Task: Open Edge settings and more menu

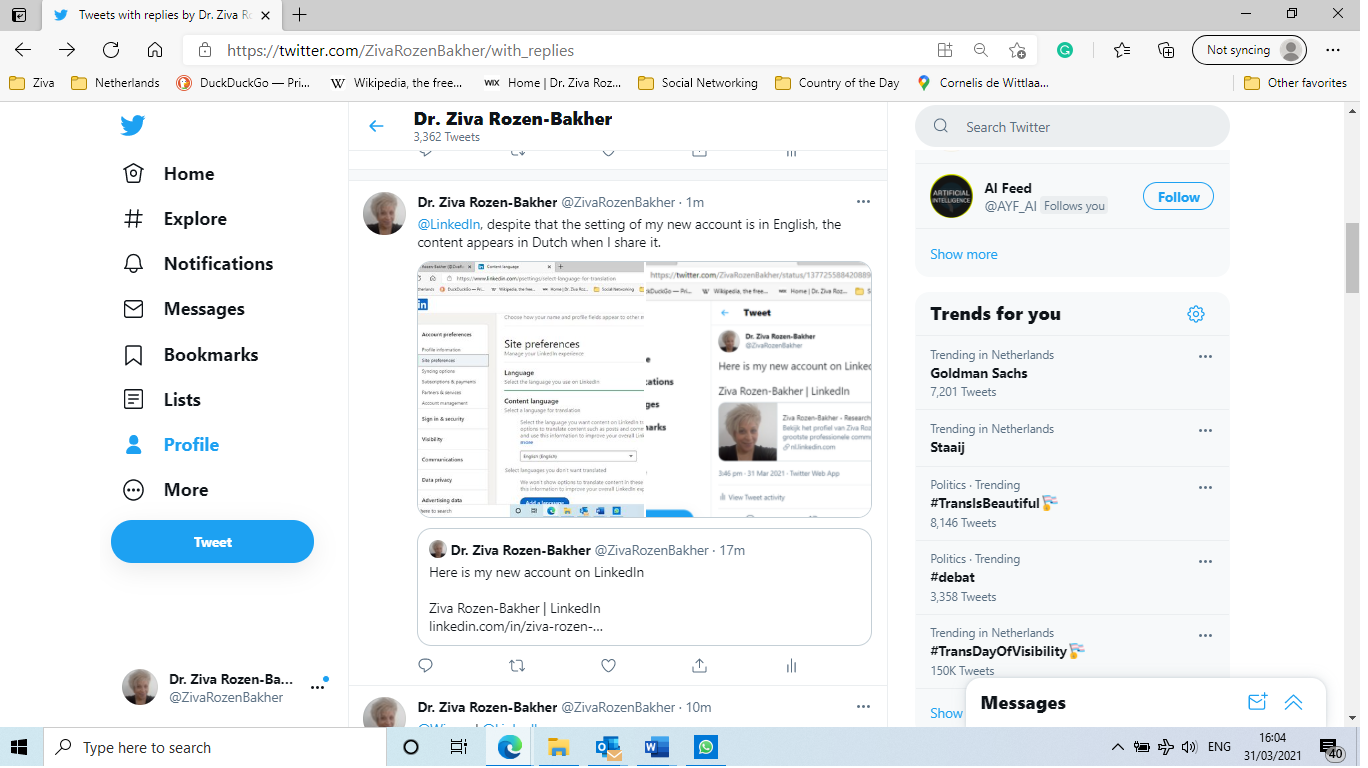Action: tap(1332, 50)
